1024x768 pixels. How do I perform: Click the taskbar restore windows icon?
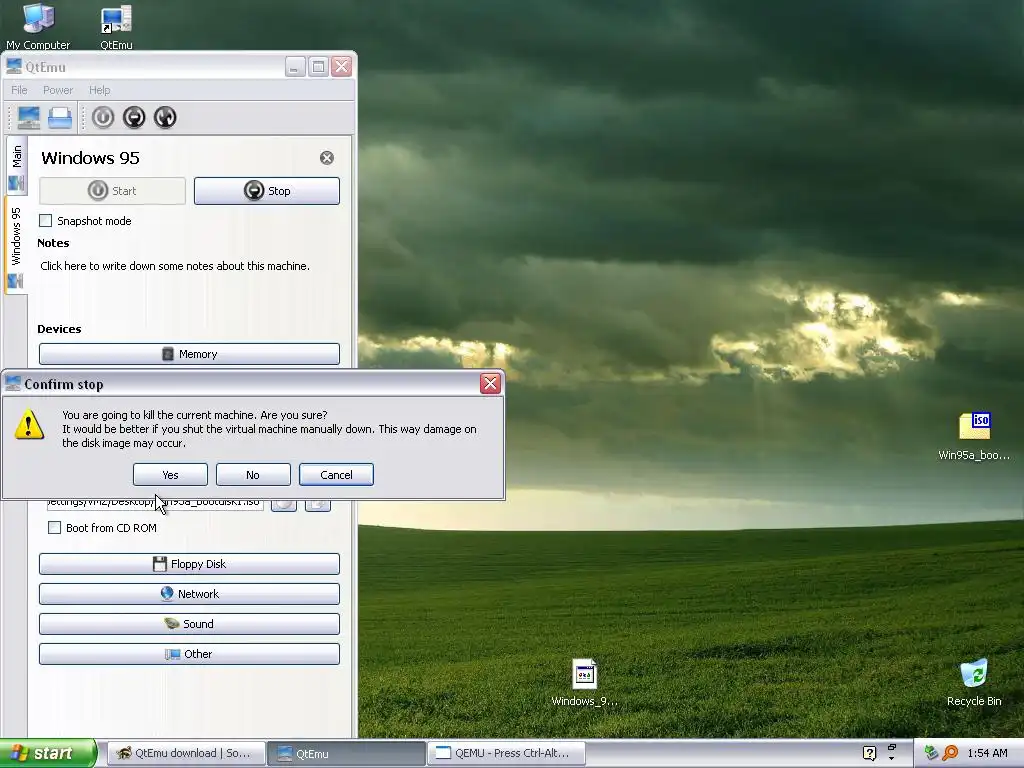(x=891, y=748)
